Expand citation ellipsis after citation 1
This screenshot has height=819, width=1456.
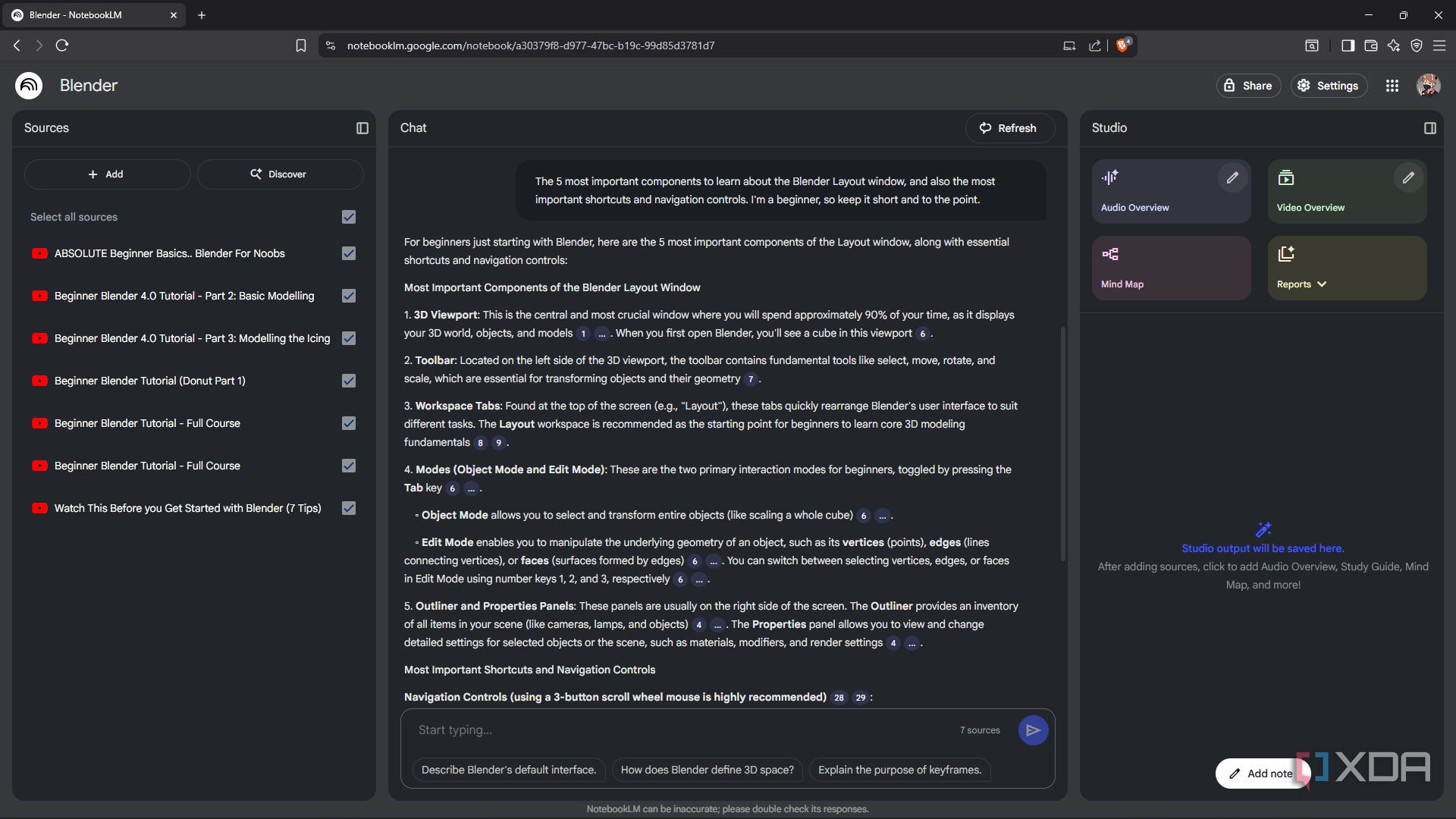602,334
